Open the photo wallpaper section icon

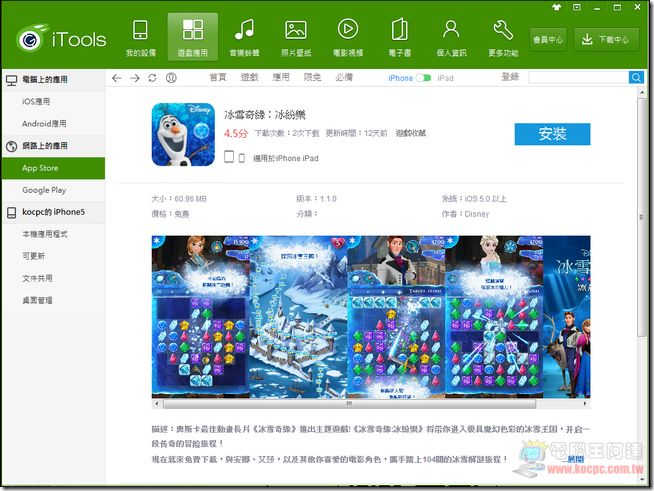pos(296,37)
